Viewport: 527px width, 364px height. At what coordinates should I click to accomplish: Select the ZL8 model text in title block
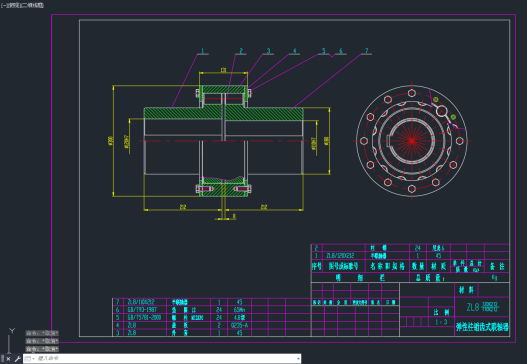click(473, 307)
